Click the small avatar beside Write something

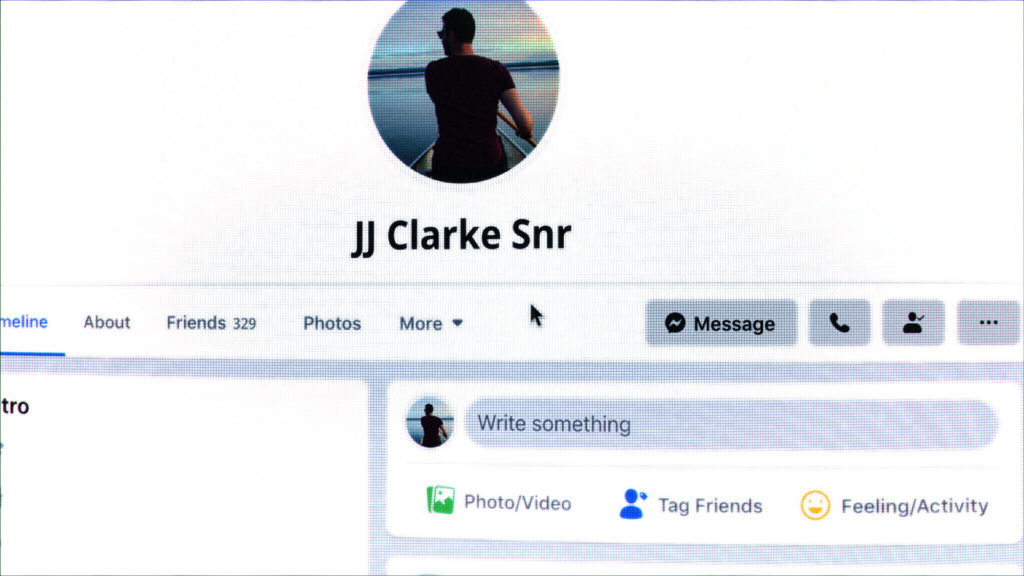click(430, 423)
